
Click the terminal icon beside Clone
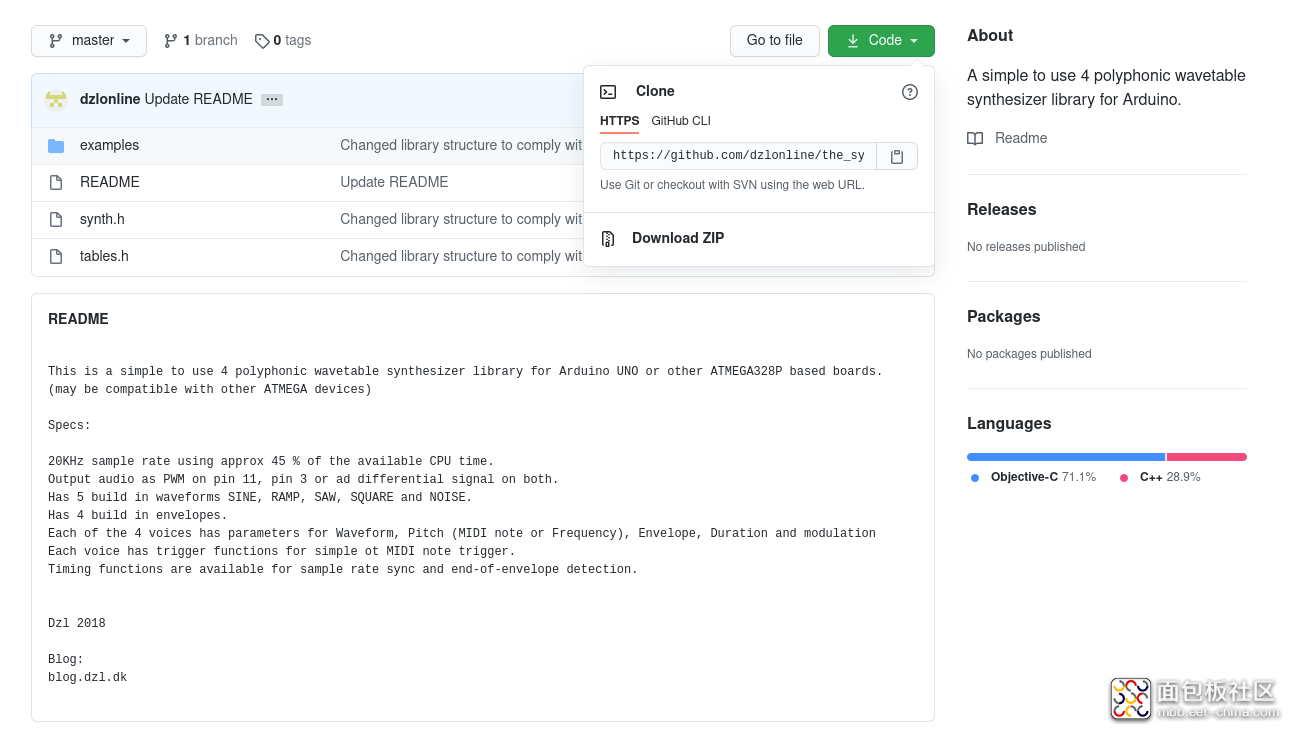[x=608, y=92]
